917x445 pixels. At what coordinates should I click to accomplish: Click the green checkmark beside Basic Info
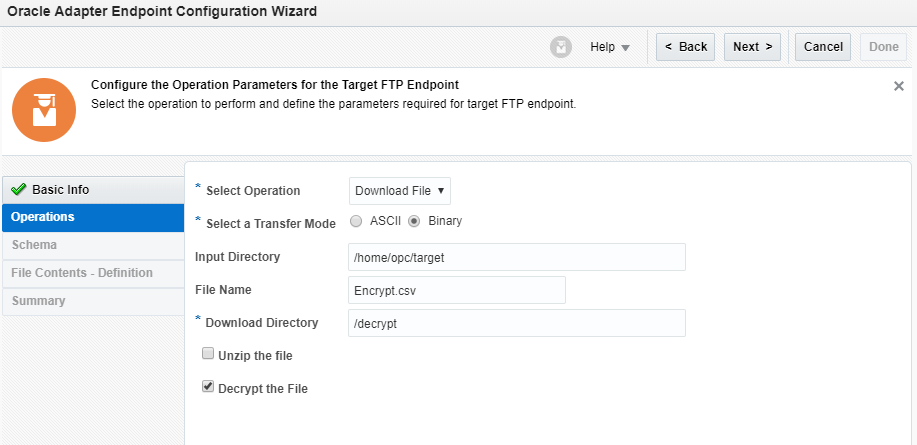point(18,190)
